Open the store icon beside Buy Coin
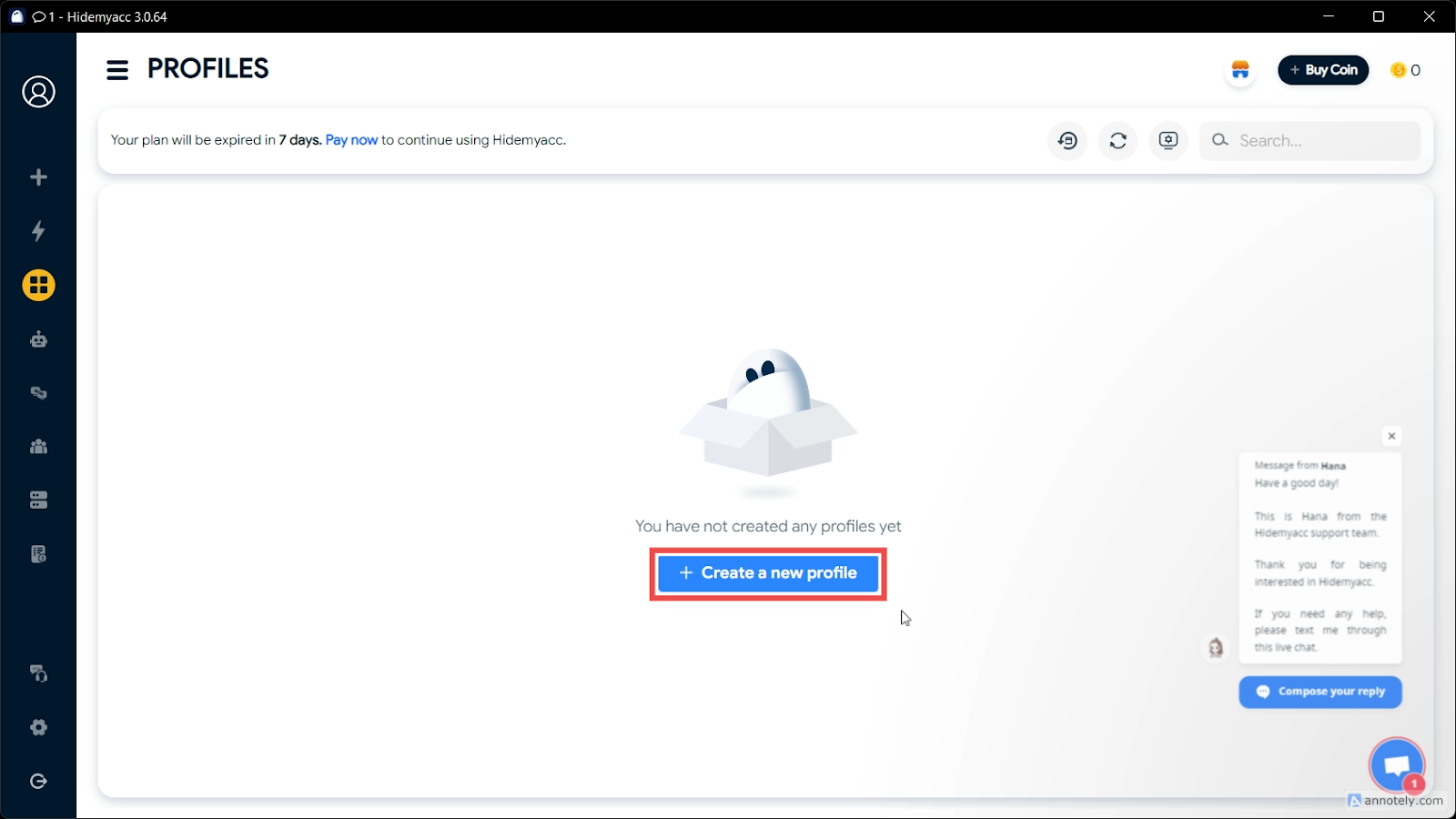Screen dimensions: 1456x819 coord(1240,70)
